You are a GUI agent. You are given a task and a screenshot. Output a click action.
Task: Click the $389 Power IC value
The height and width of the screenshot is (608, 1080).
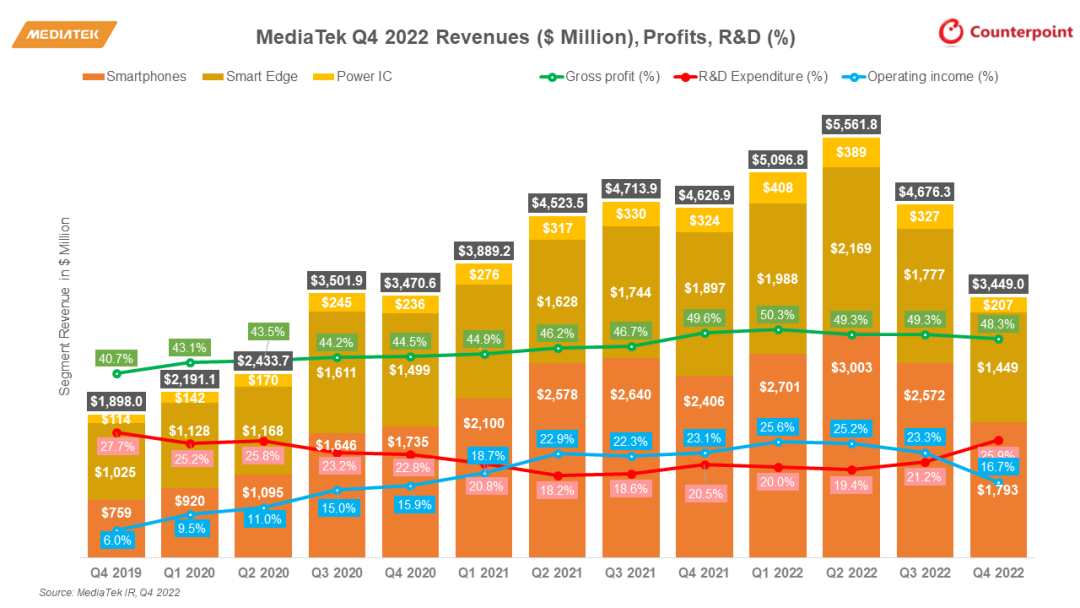[851, 152]
